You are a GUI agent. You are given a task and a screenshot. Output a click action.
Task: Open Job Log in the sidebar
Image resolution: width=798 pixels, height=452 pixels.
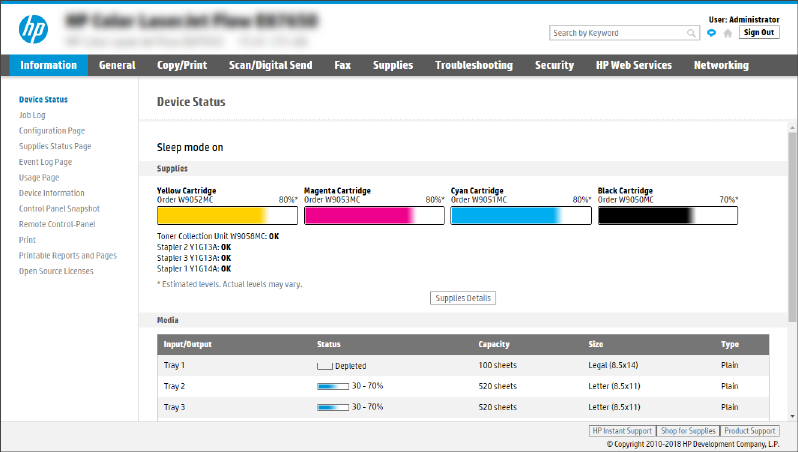tap(32, 115)
